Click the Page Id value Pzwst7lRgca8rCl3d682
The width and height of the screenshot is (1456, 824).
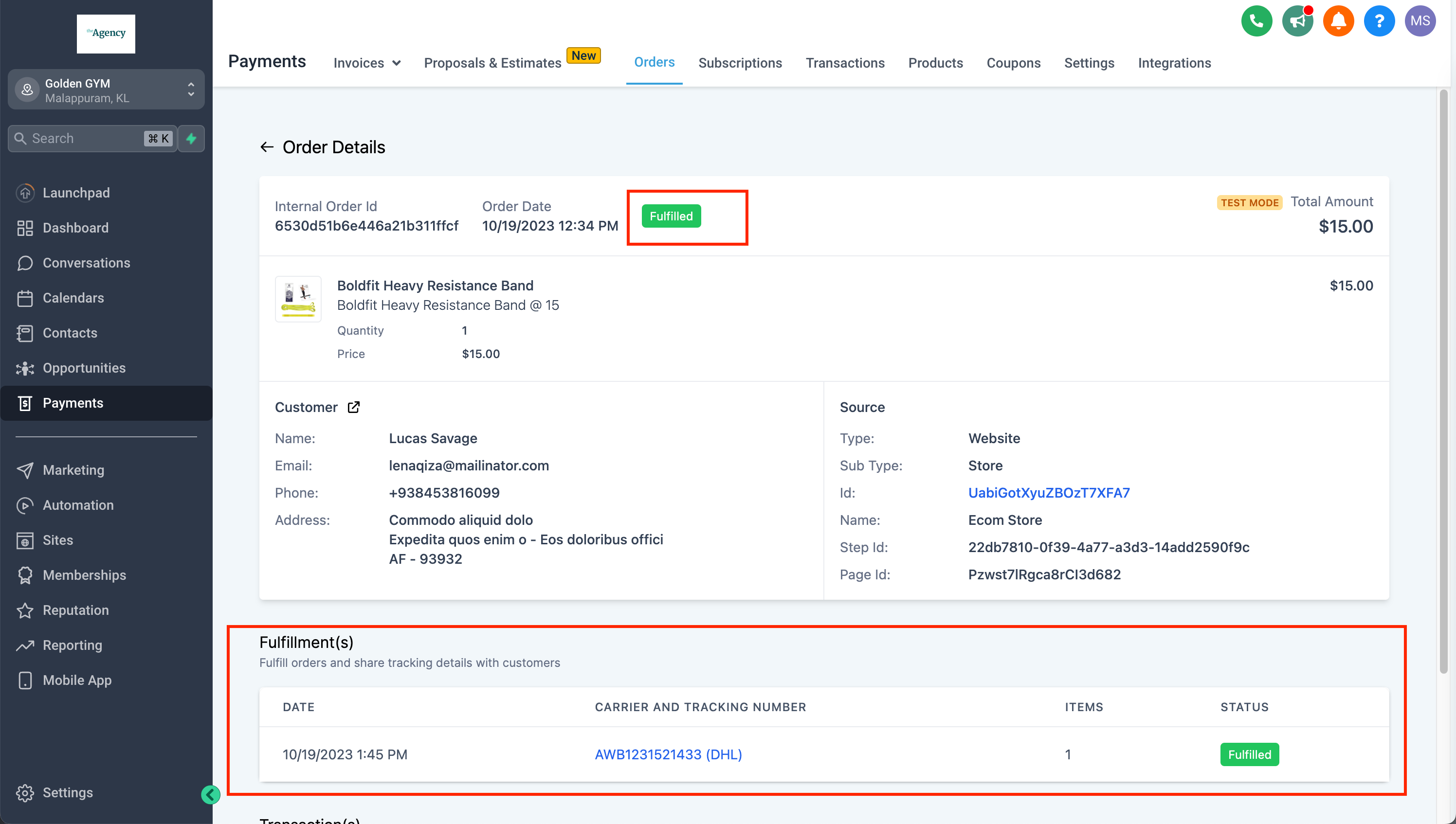pos(1044,574)
